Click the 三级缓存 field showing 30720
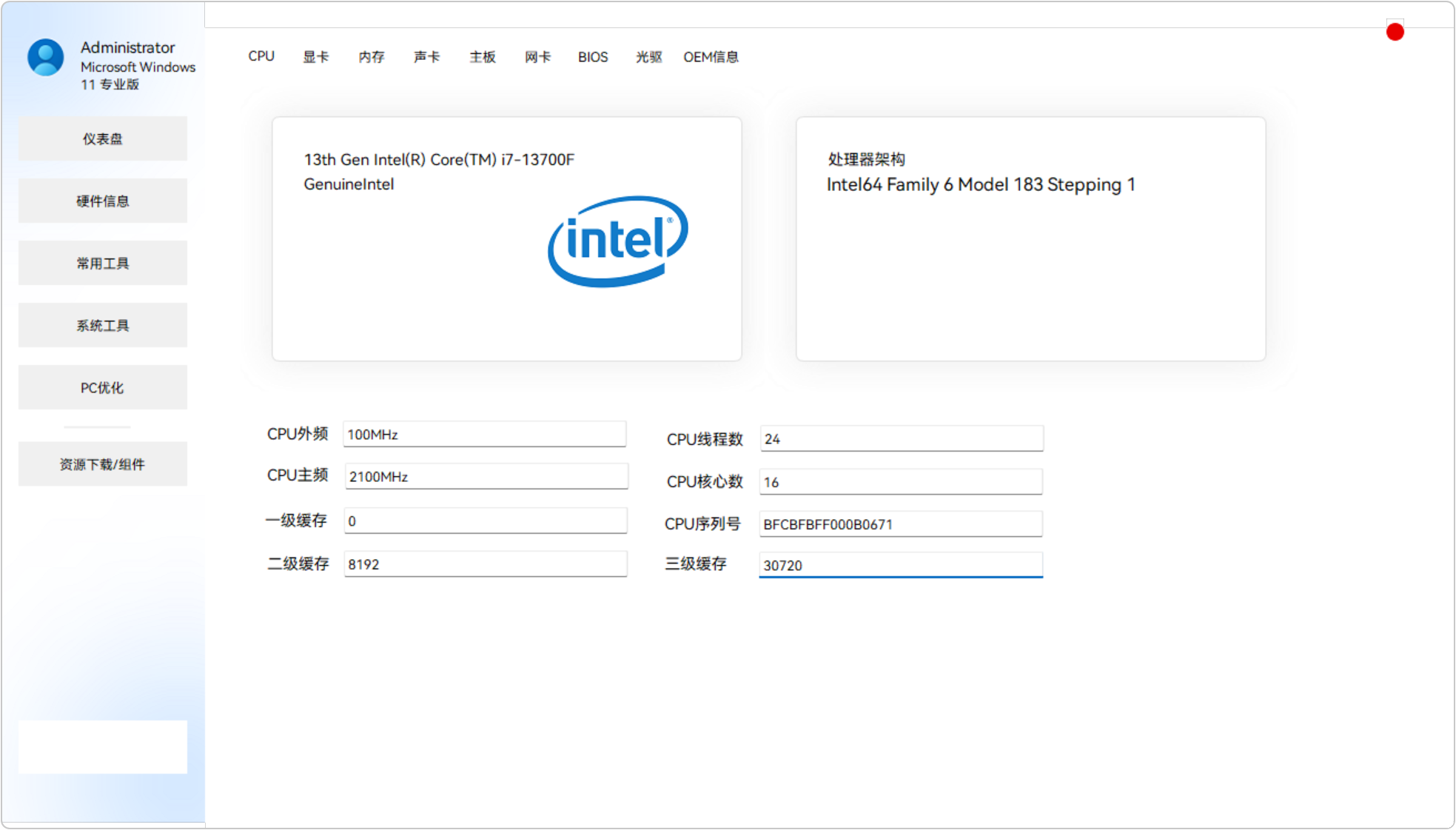 click(901, 565)
